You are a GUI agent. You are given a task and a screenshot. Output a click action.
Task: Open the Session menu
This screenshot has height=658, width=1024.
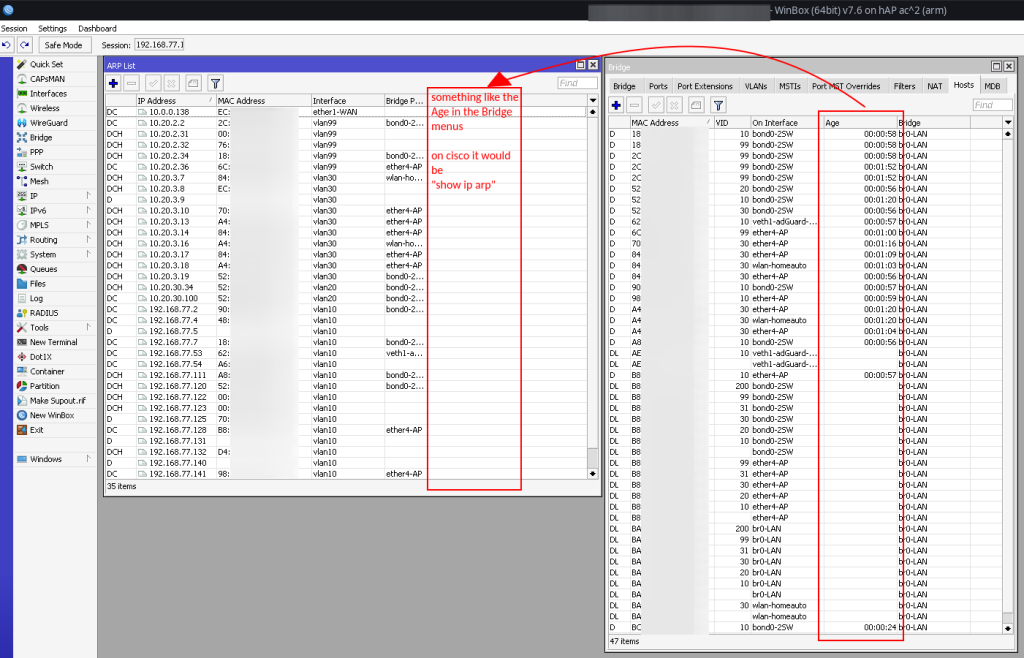(14, 28)
